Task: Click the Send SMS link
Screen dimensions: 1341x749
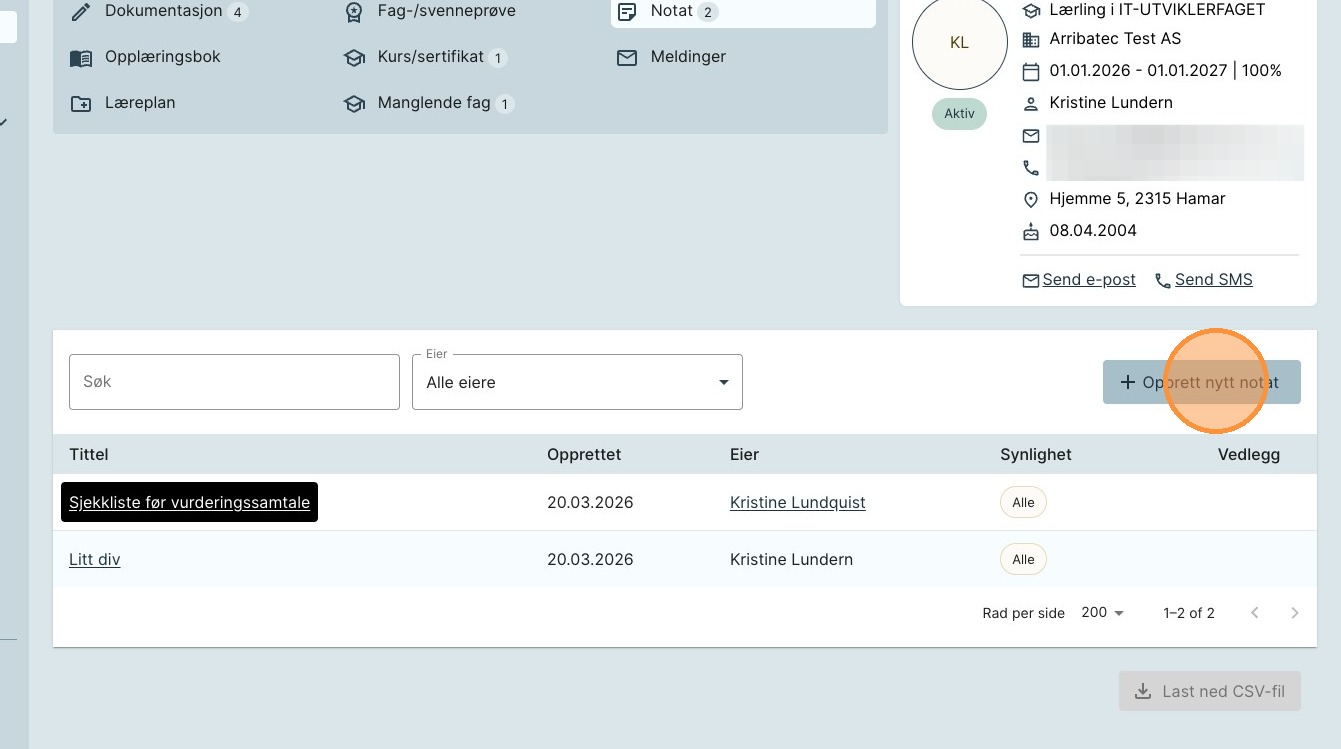Action: click(x=1213, y=280)
